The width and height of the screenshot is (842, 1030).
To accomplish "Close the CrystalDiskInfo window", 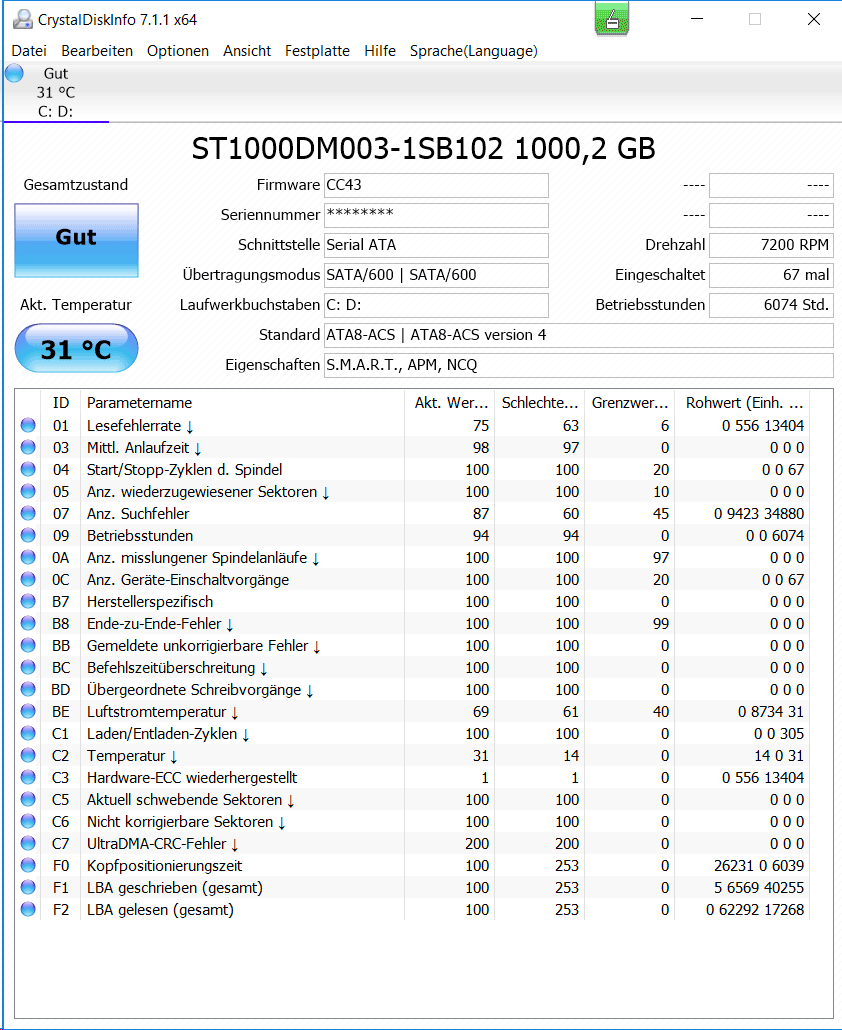I will coord(814,19).
